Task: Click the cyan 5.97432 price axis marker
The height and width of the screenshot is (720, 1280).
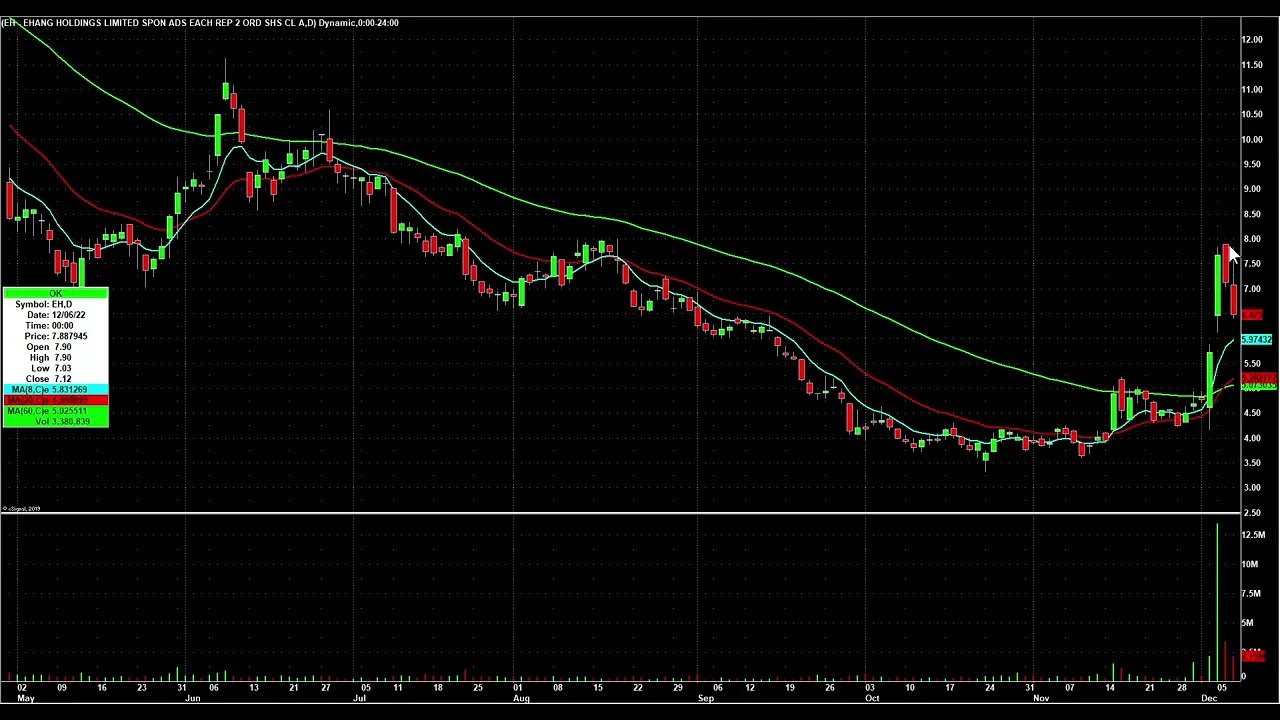Action: (x=1256, y=340)
